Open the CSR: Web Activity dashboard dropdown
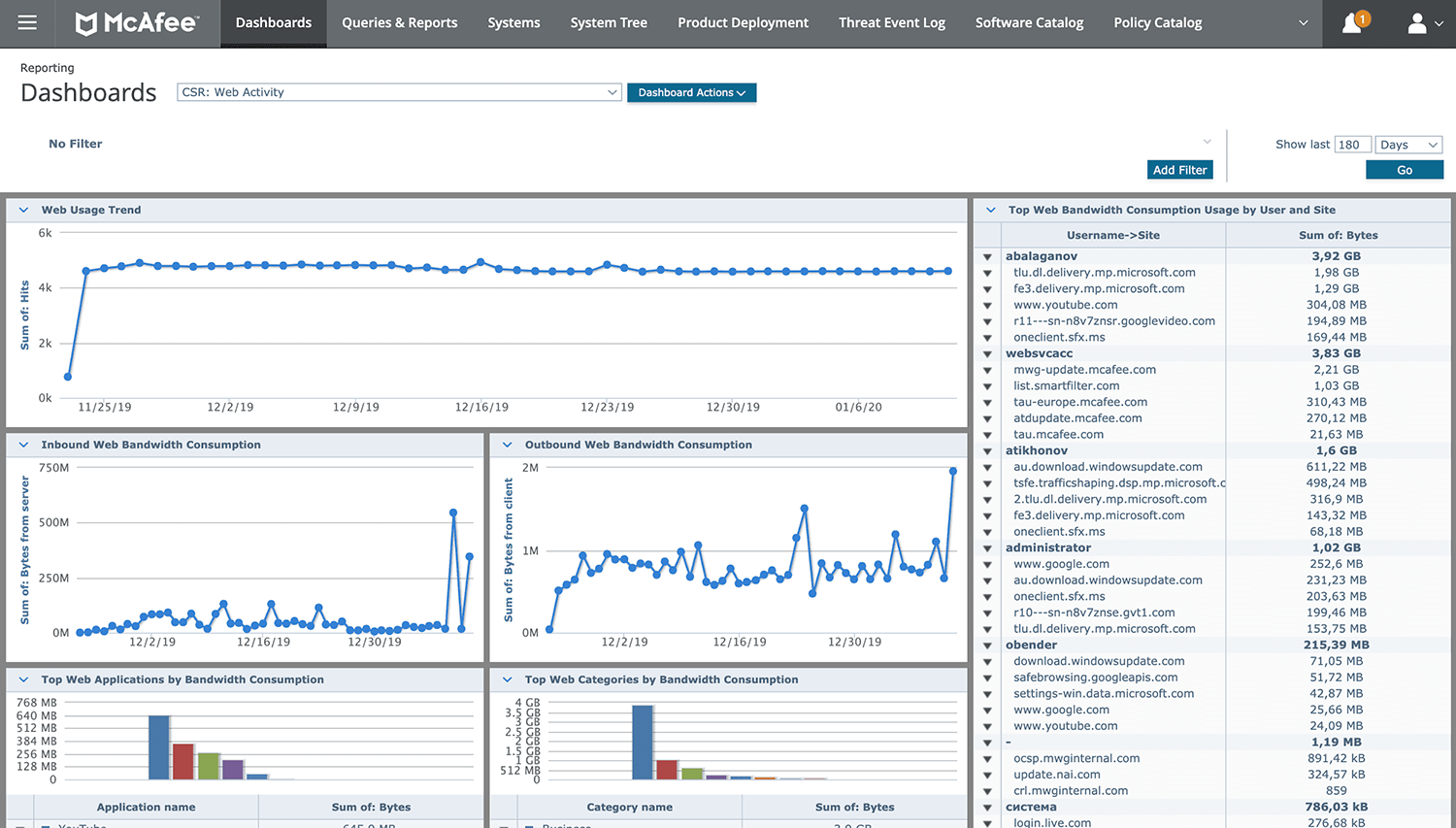Viewport: 1456px width, 828px height. coord(399,92)
